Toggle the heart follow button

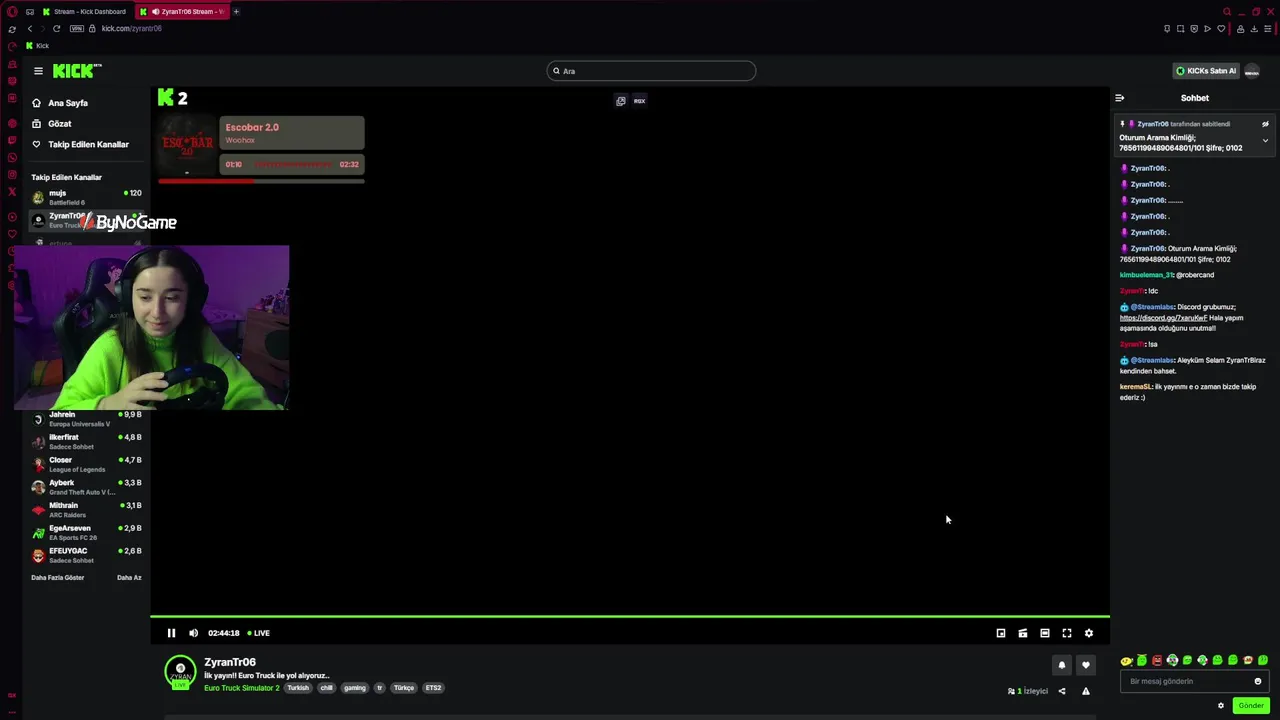coord(1086,665)
